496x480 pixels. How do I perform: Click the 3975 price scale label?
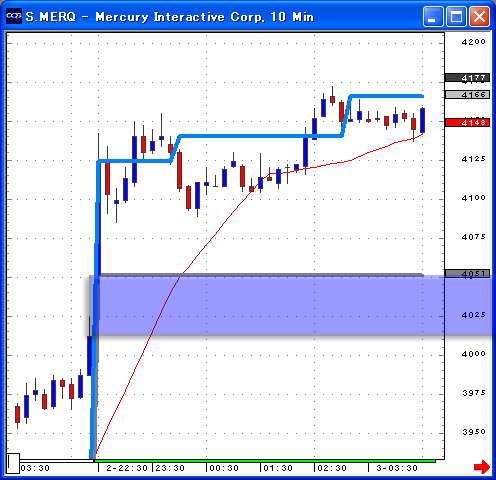pos(473,393)
